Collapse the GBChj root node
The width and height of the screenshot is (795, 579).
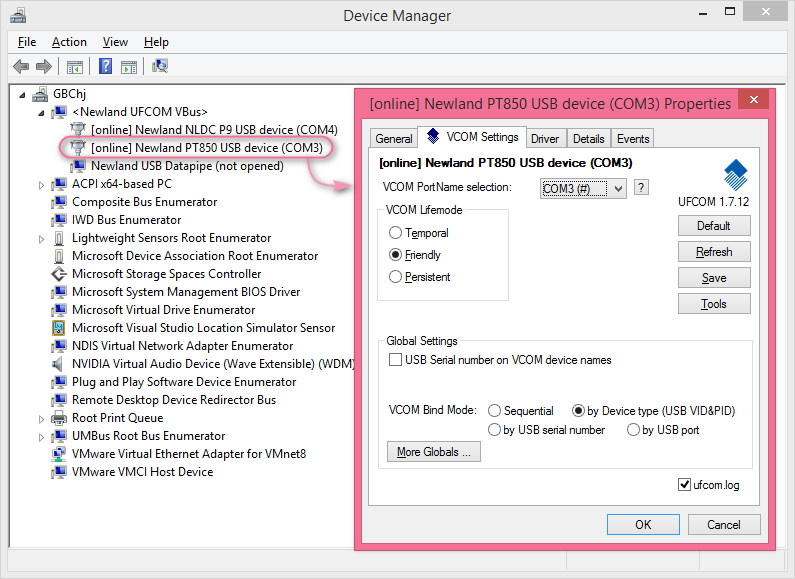[x=22, y=95]
